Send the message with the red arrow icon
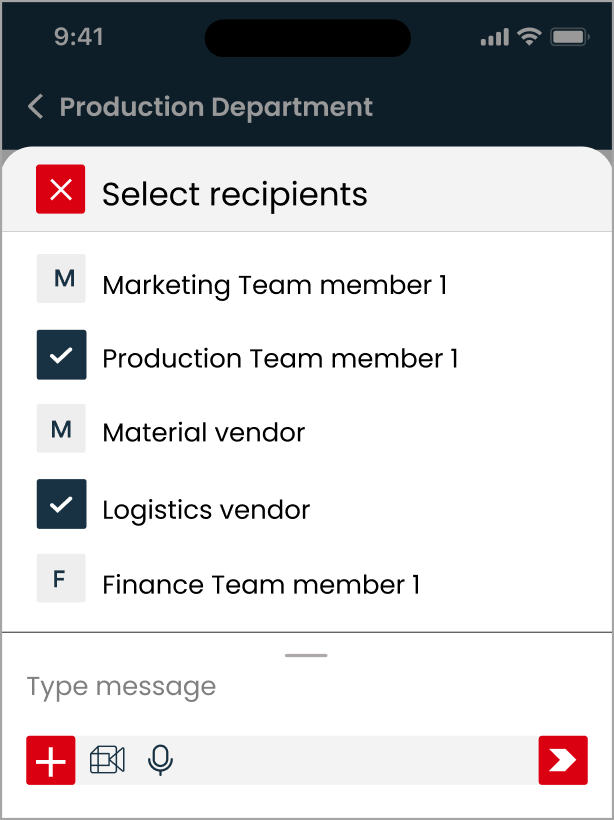 [563, 760]
